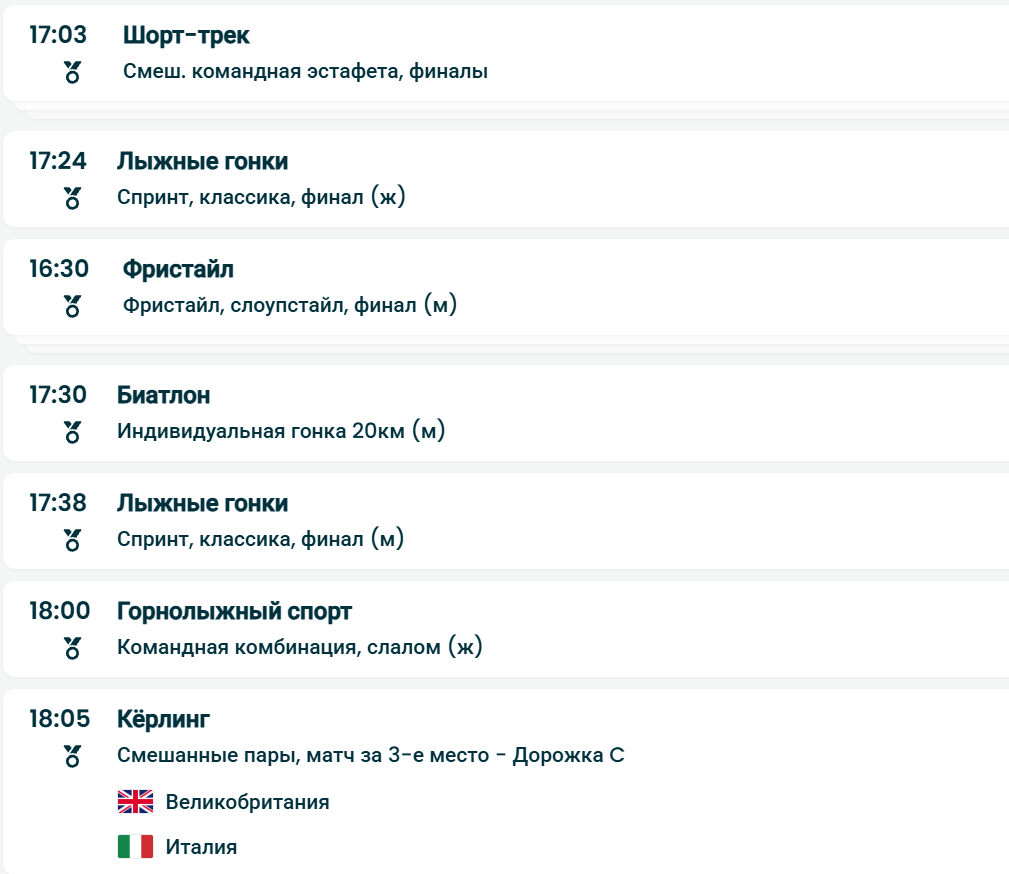
Task: Click Италия team name
Action: 201,847
